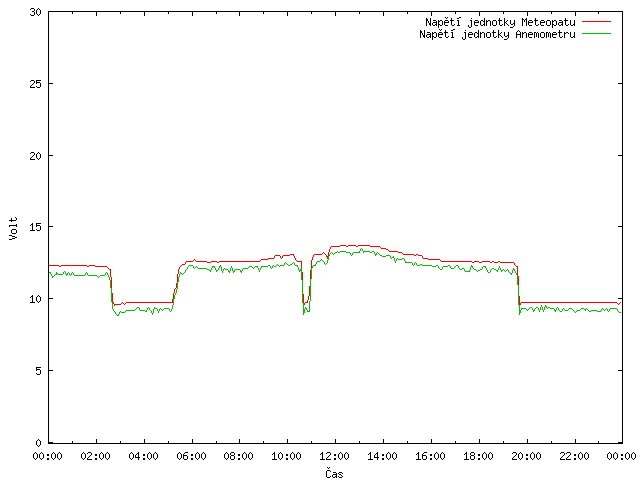
Task: Click the x-axis label '14:00'
Action: point(382,456)
